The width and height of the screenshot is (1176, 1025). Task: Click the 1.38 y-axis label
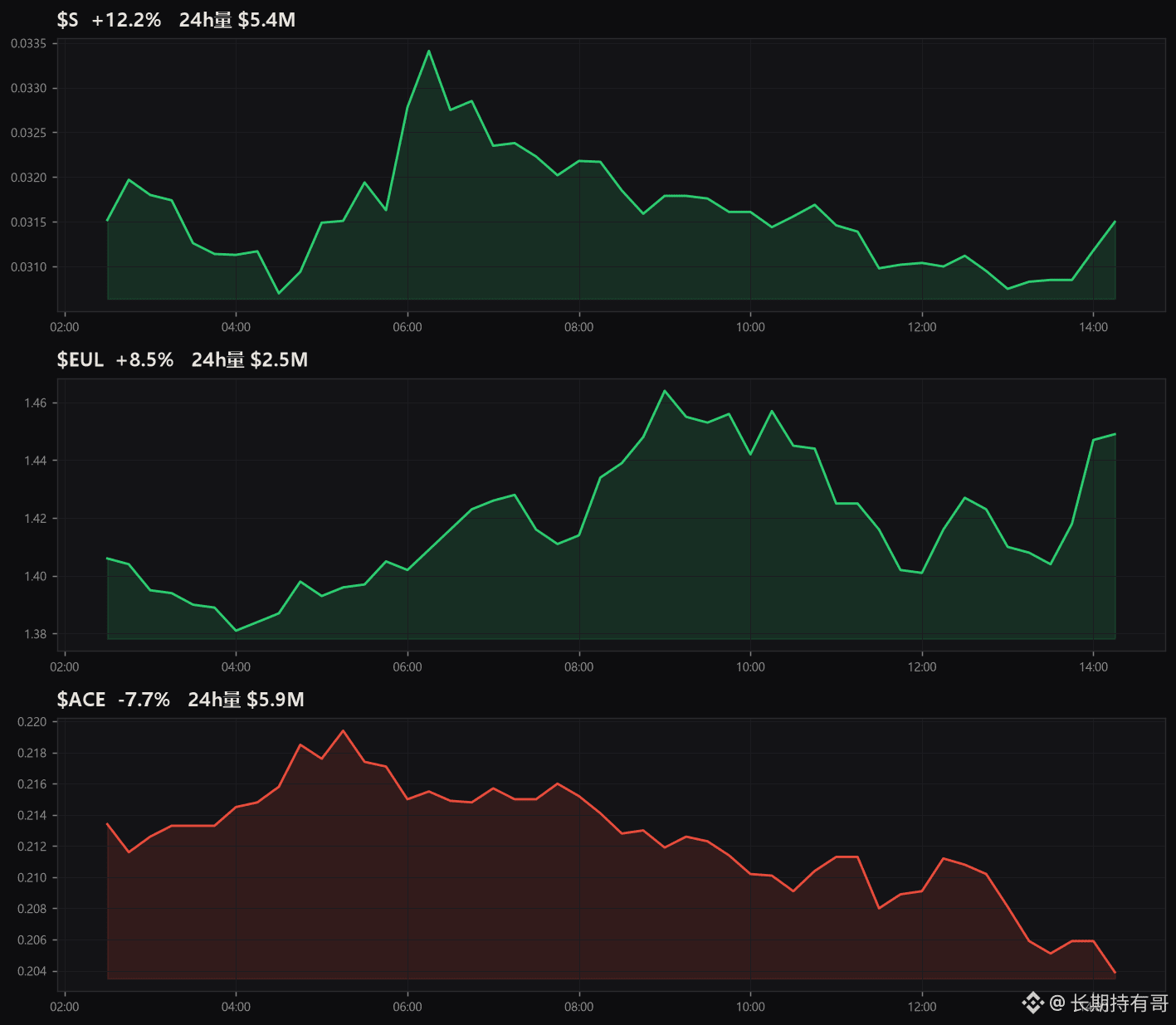35,634
